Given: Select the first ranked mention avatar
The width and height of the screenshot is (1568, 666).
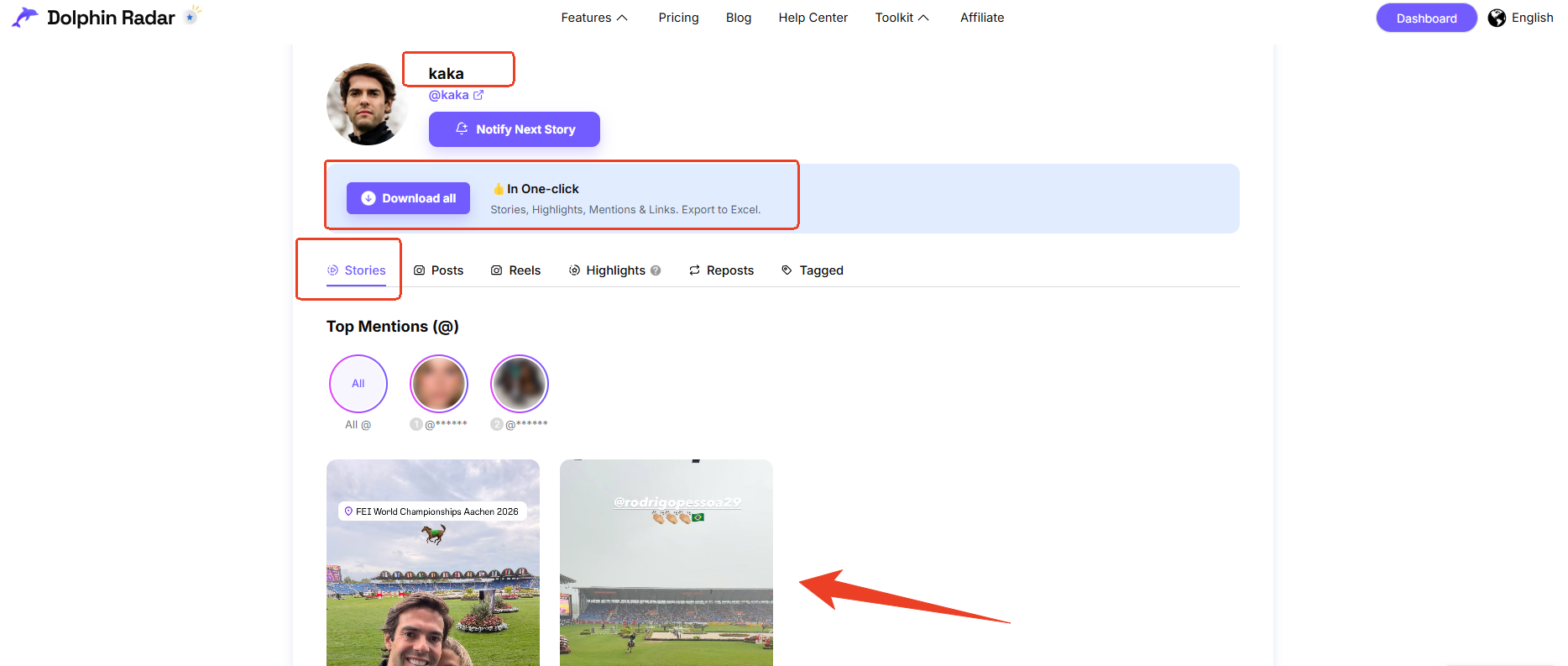Looking at the screenshot, I should [439, 384].
